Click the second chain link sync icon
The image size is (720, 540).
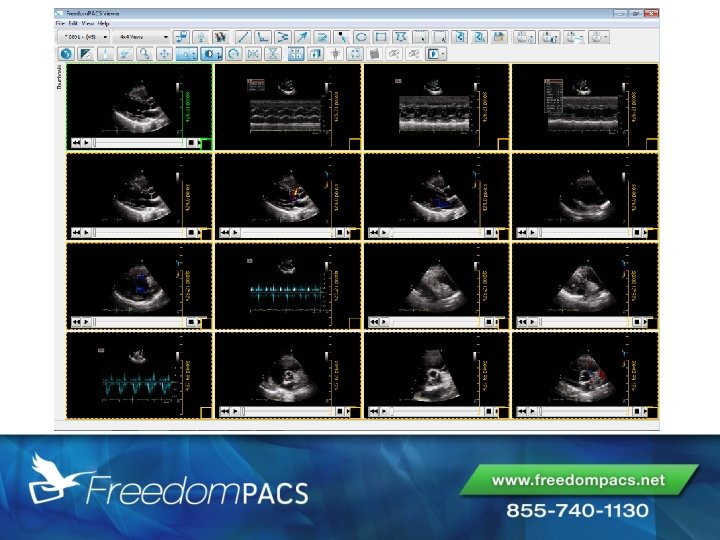[413, 54]
